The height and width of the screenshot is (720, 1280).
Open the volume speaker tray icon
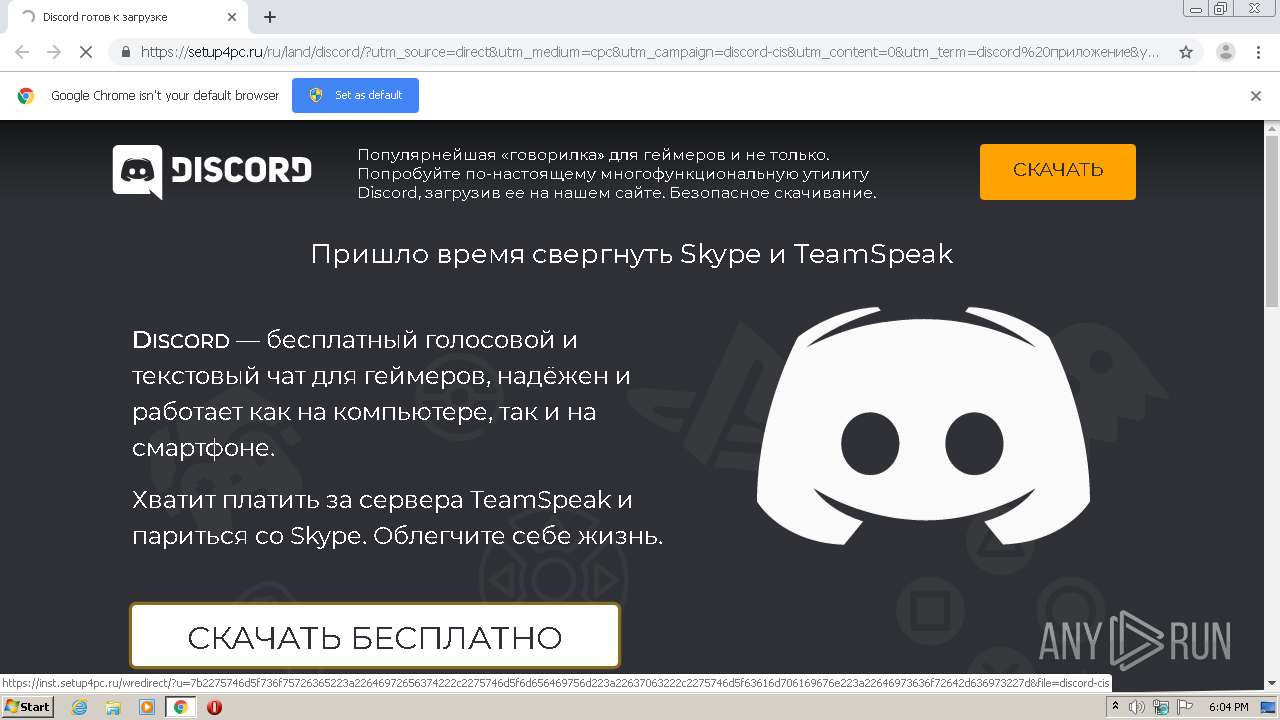[x=1137, y=707]
